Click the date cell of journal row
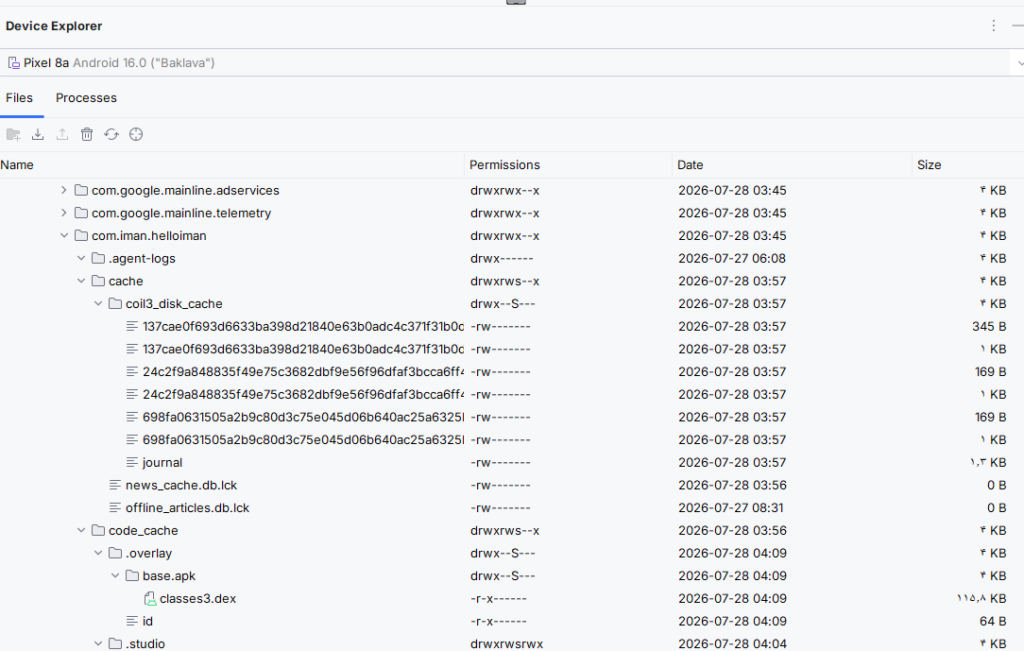Image resolution: width=1024 pixels, height=651 pixels. [x=732, y=463]
